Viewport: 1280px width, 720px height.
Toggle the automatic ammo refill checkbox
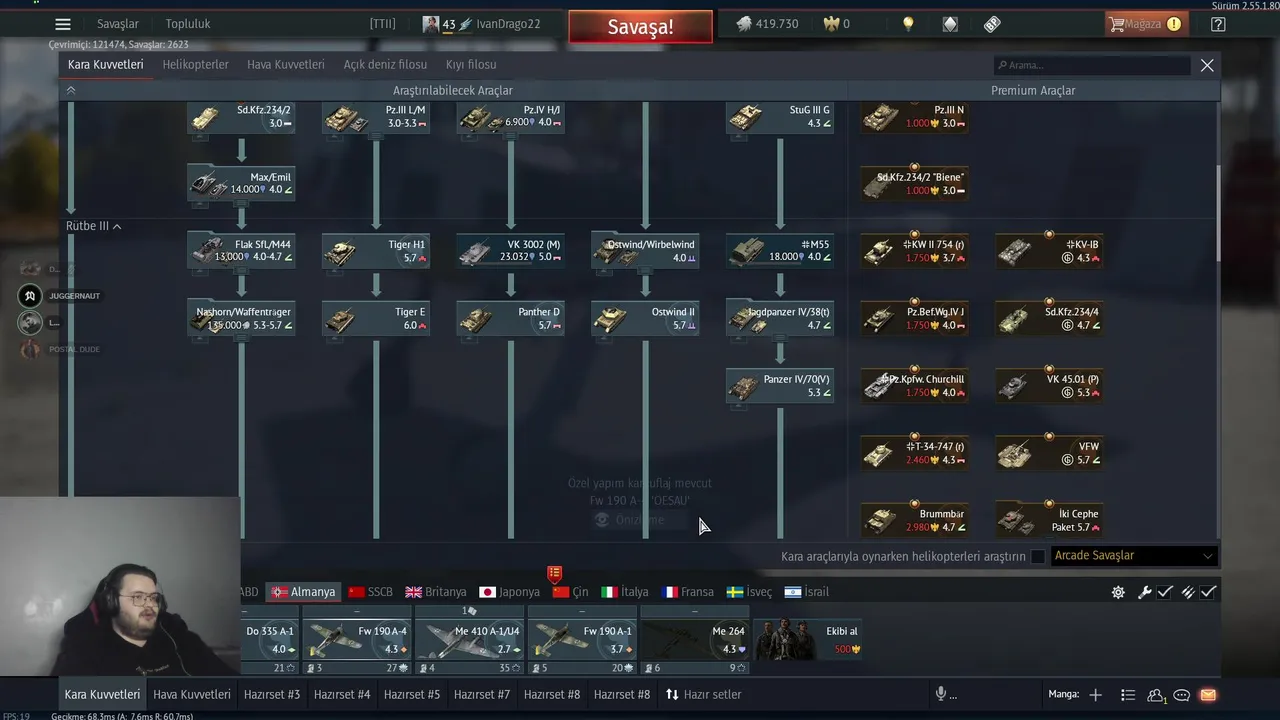1208,592
